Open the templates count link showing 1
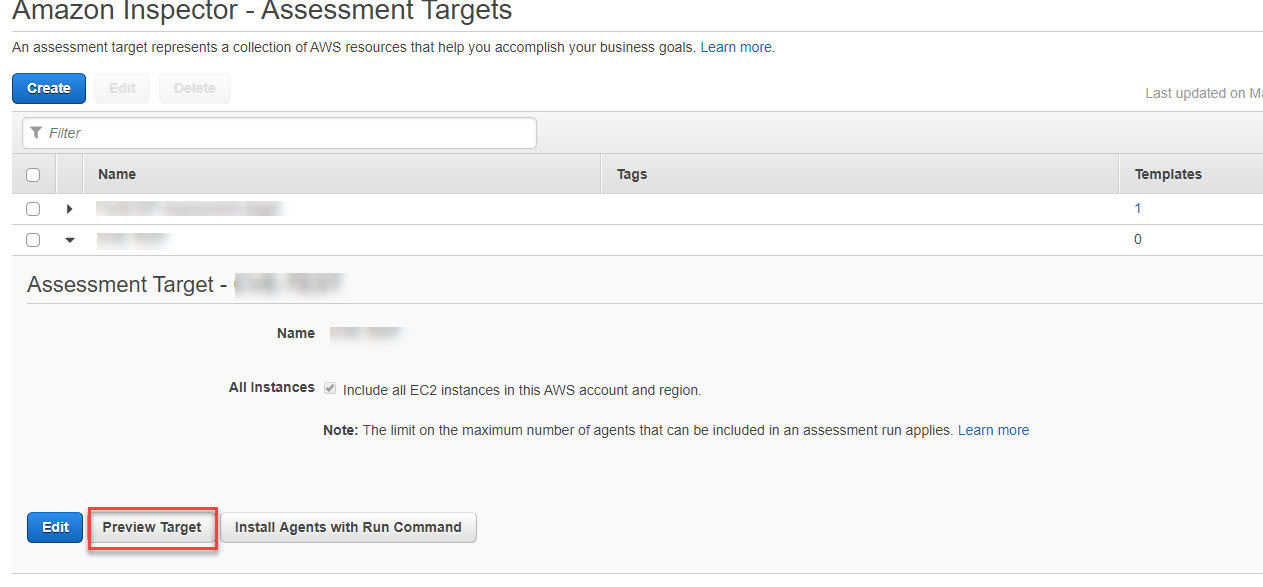 (1137, 208)
